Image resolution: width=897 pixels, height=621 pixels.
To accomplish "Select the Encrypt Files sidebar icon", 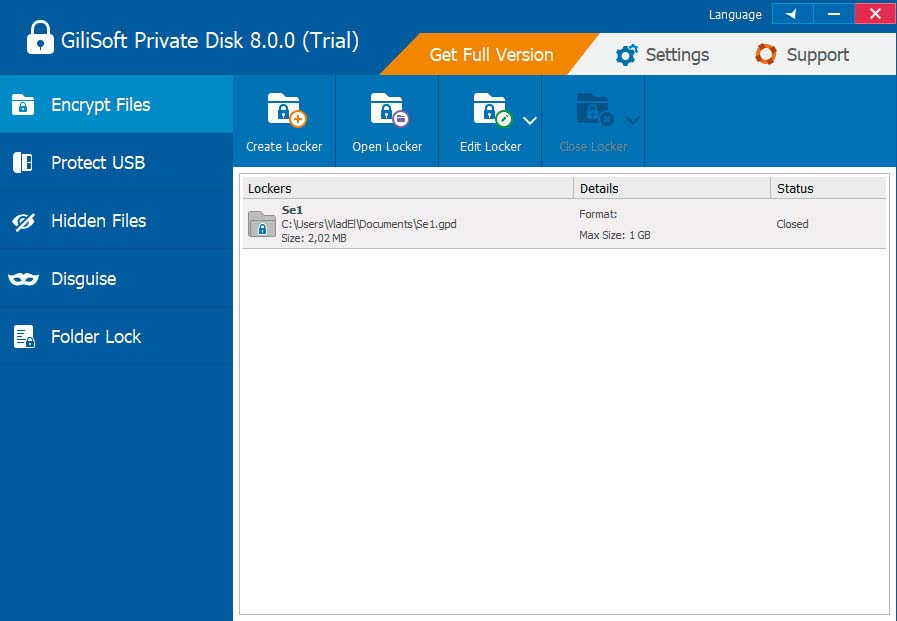I will (x=23, y=105).
